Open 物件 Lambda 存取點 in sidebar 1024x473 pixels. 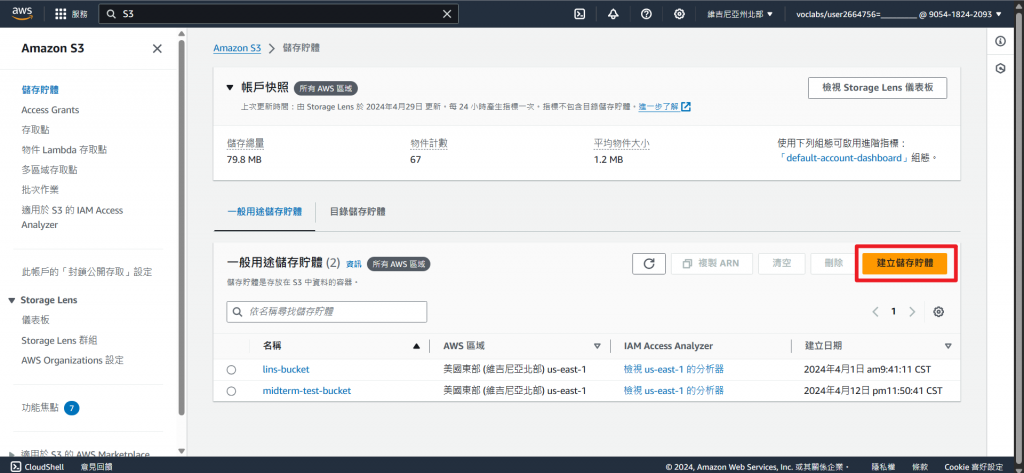64,150
